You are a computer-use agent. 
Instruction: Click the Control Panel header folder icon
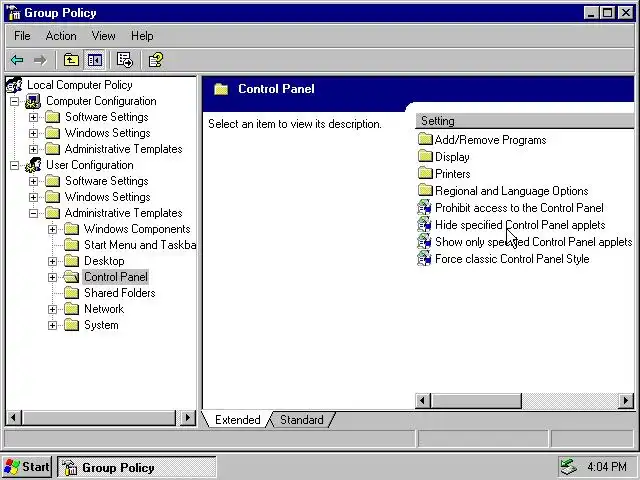221,89
